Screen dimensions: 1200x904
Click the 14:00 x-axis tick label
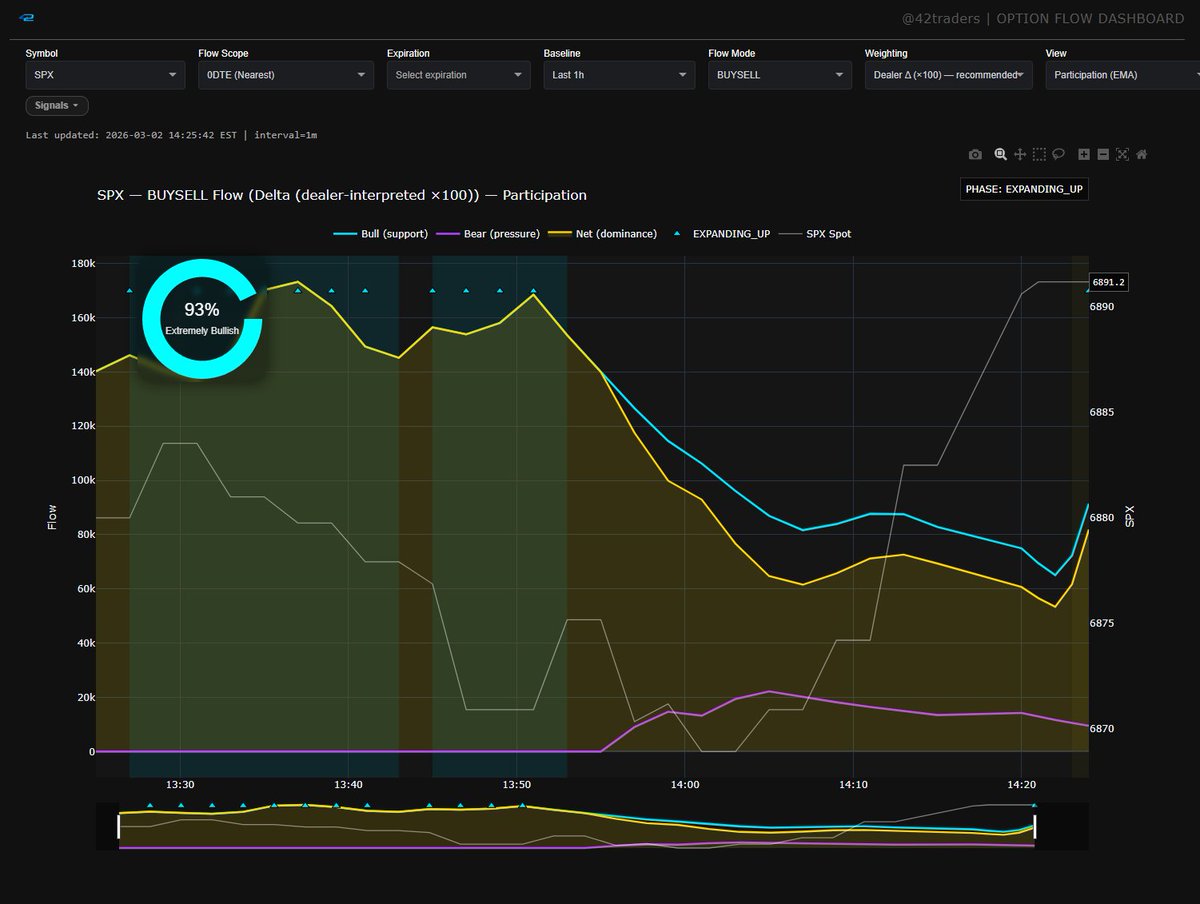[685, 785]
